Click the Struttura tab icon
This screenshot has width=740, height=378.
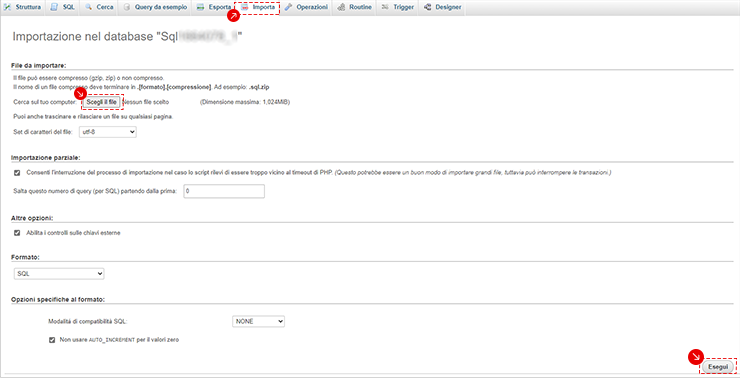click(x=8, y=8)
